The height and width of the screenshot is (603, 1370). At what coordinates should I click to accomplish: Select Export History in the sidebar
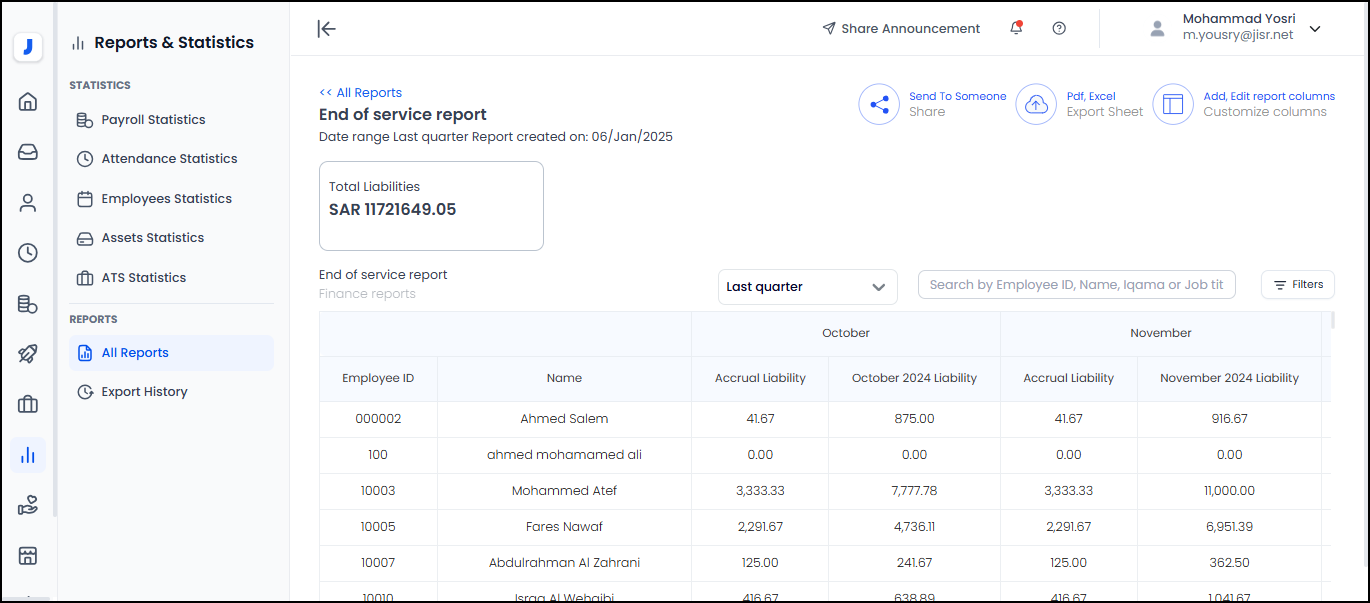144,392
